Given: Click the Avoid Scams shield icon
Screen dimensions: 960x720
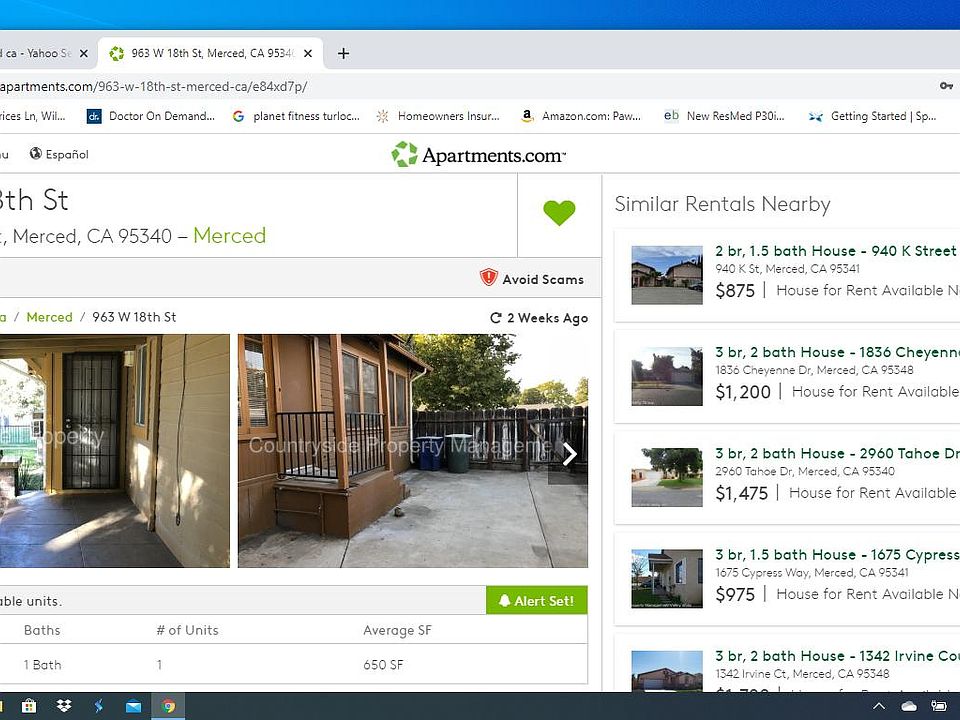Looking at the screenshot, I should point(489,277).
